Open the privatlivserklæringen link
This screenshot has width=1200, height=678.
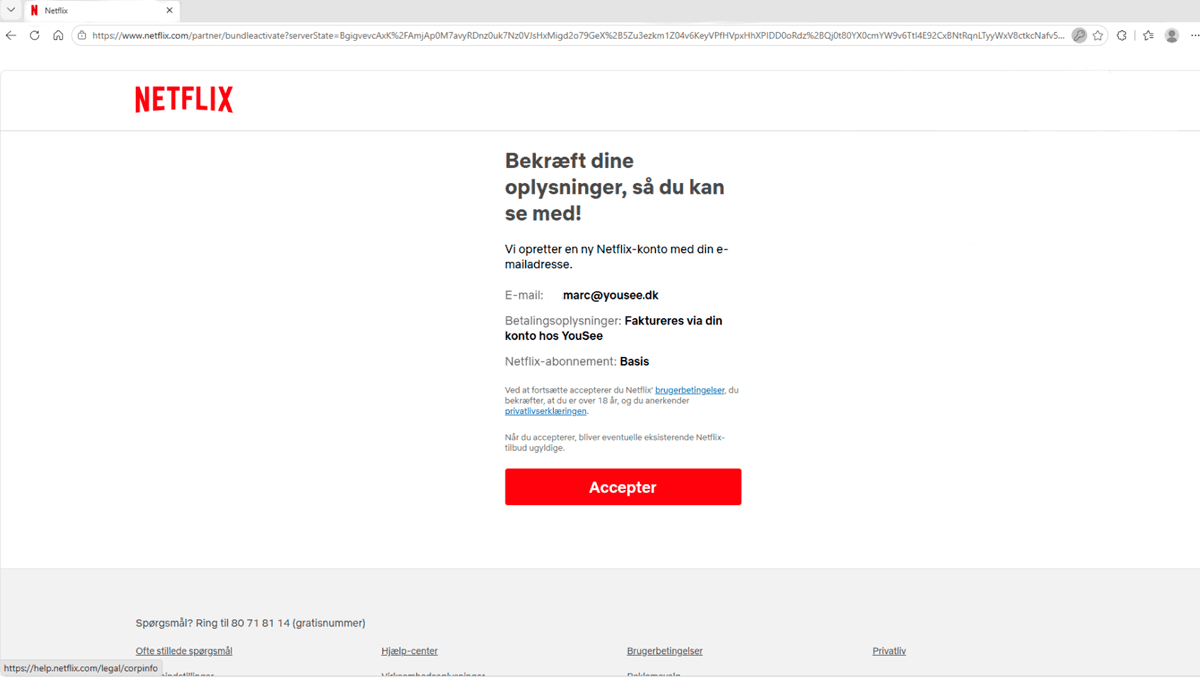pos(546,411)
